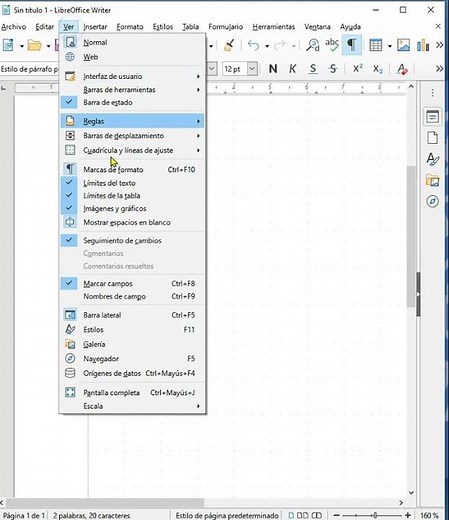This screenshot has width=449, height=520.
Task: Open the font size dropdown arrow
Action: click(252, 69)
